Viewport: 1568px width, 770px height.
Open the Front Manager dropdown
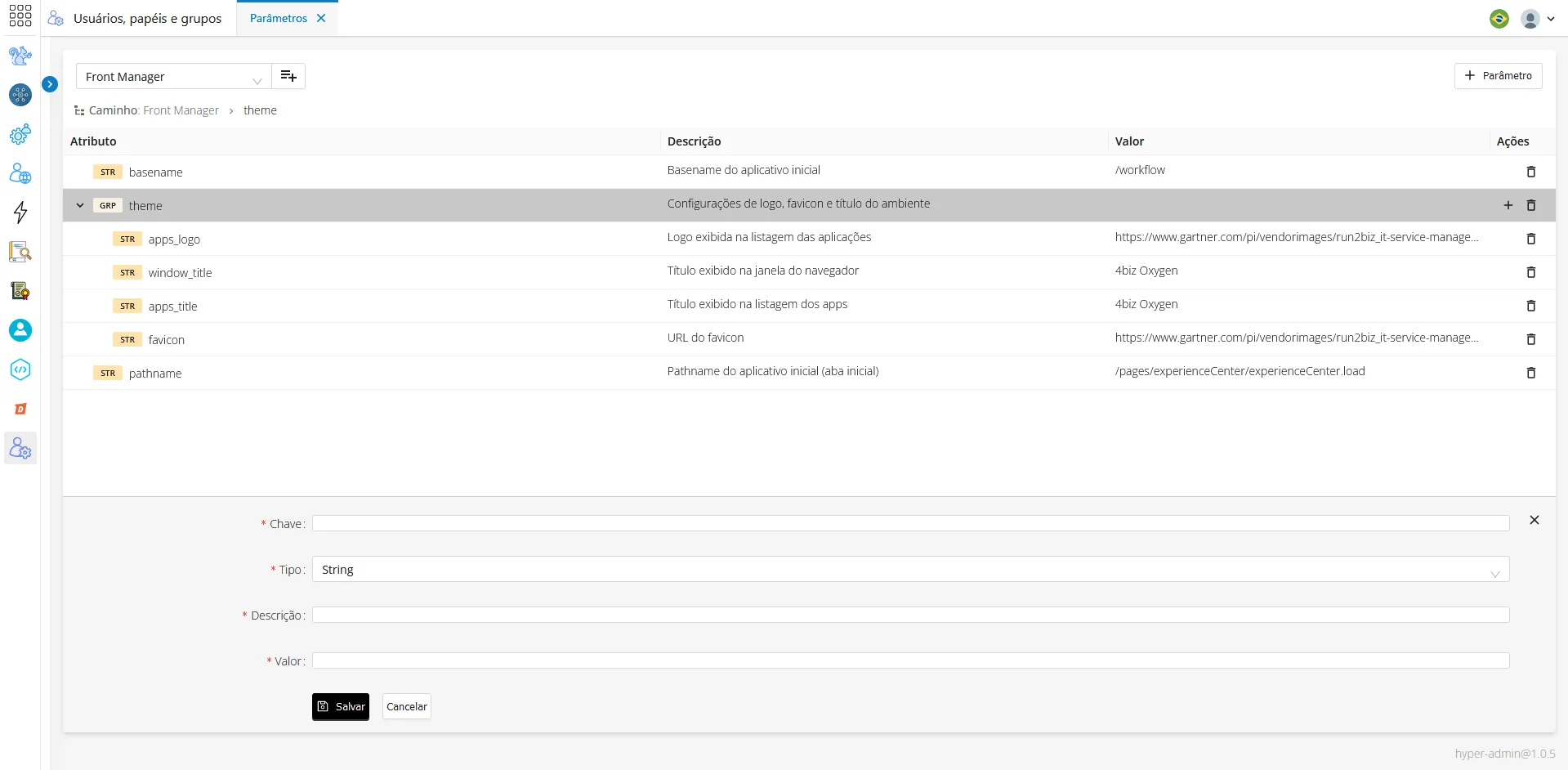[x=174, y=76]
